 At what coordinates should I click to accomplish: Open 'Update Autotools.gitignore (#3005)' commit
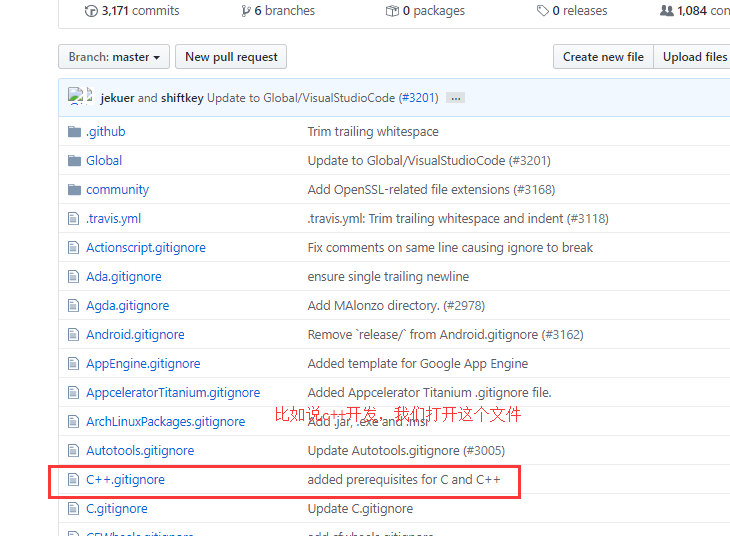406,451
